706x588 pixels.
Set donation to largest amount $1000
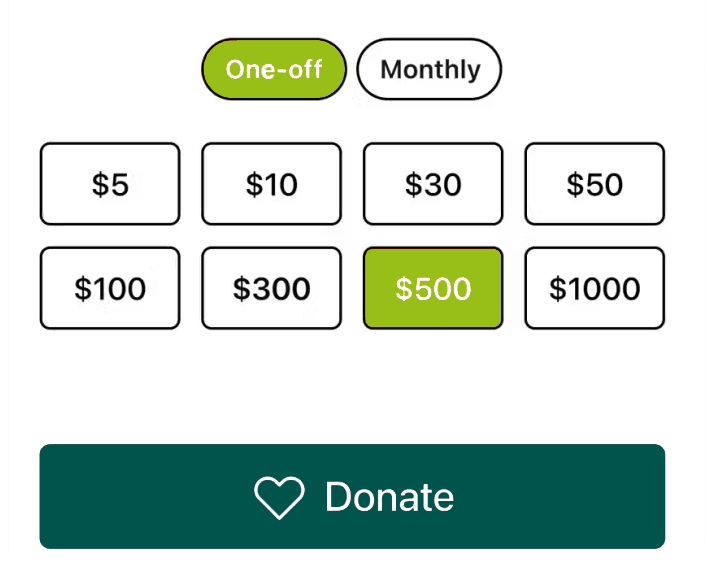pos(594,288)
